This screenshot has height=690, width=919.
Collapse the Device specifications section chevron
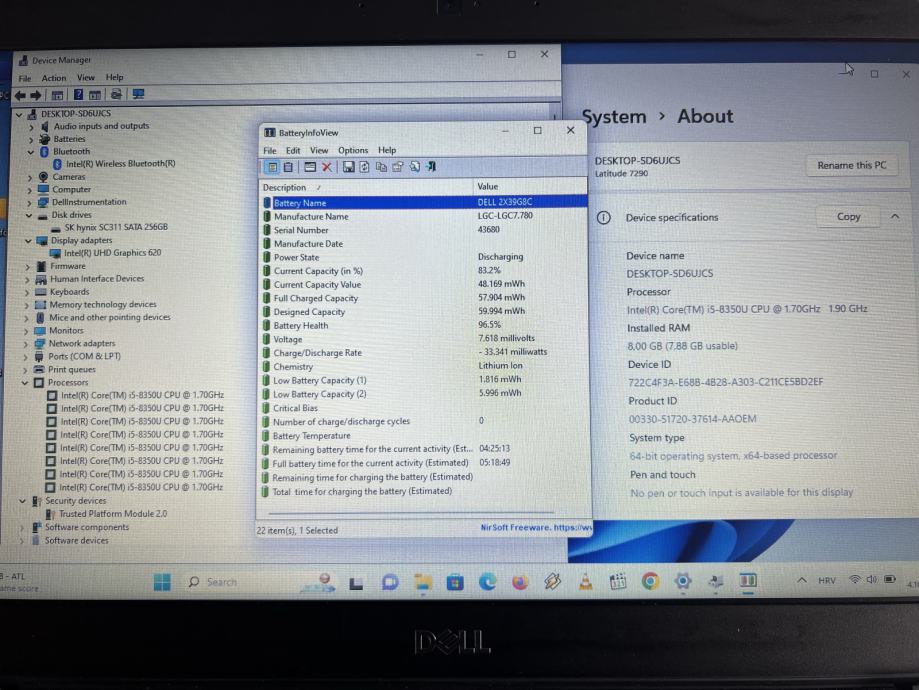pos(895,216)
